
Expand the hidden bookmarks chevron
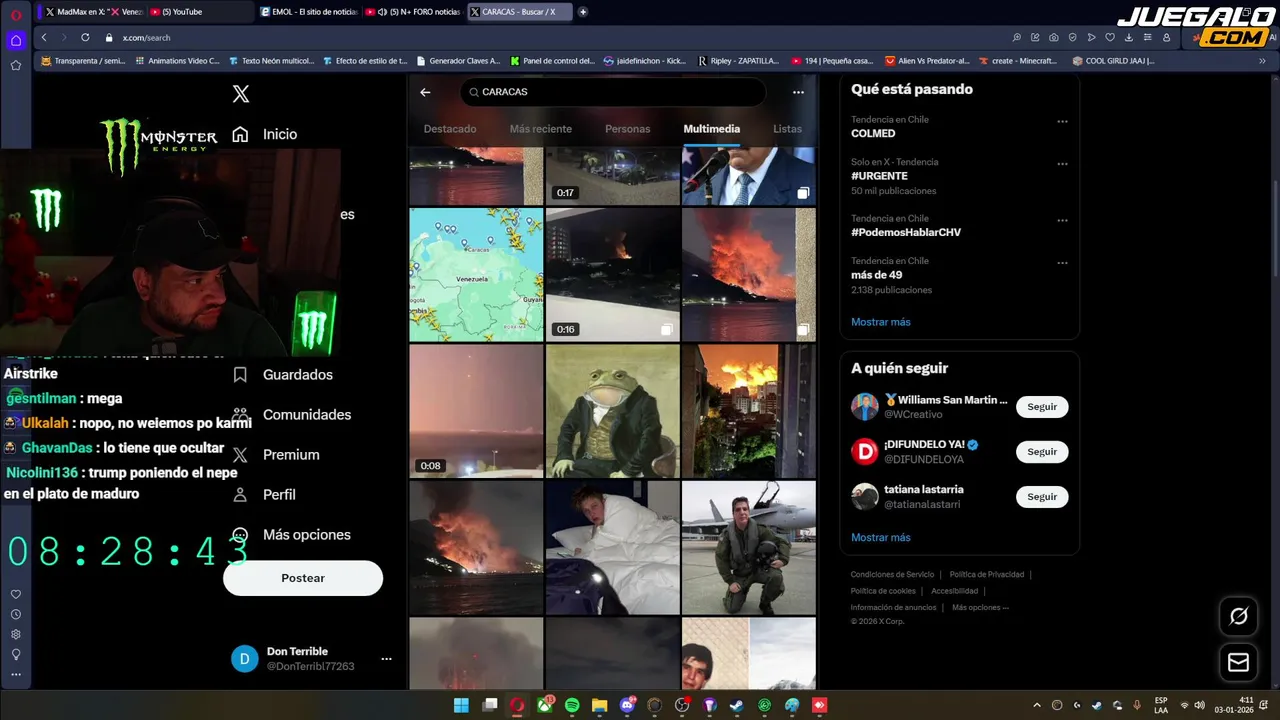(1262, 61)
